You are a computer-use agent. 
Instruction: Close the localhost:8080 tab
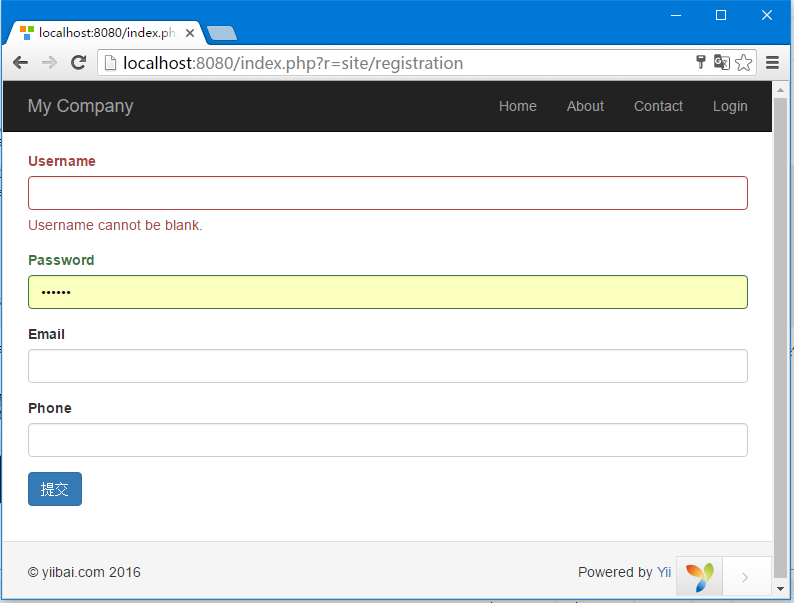pos(190,33)
